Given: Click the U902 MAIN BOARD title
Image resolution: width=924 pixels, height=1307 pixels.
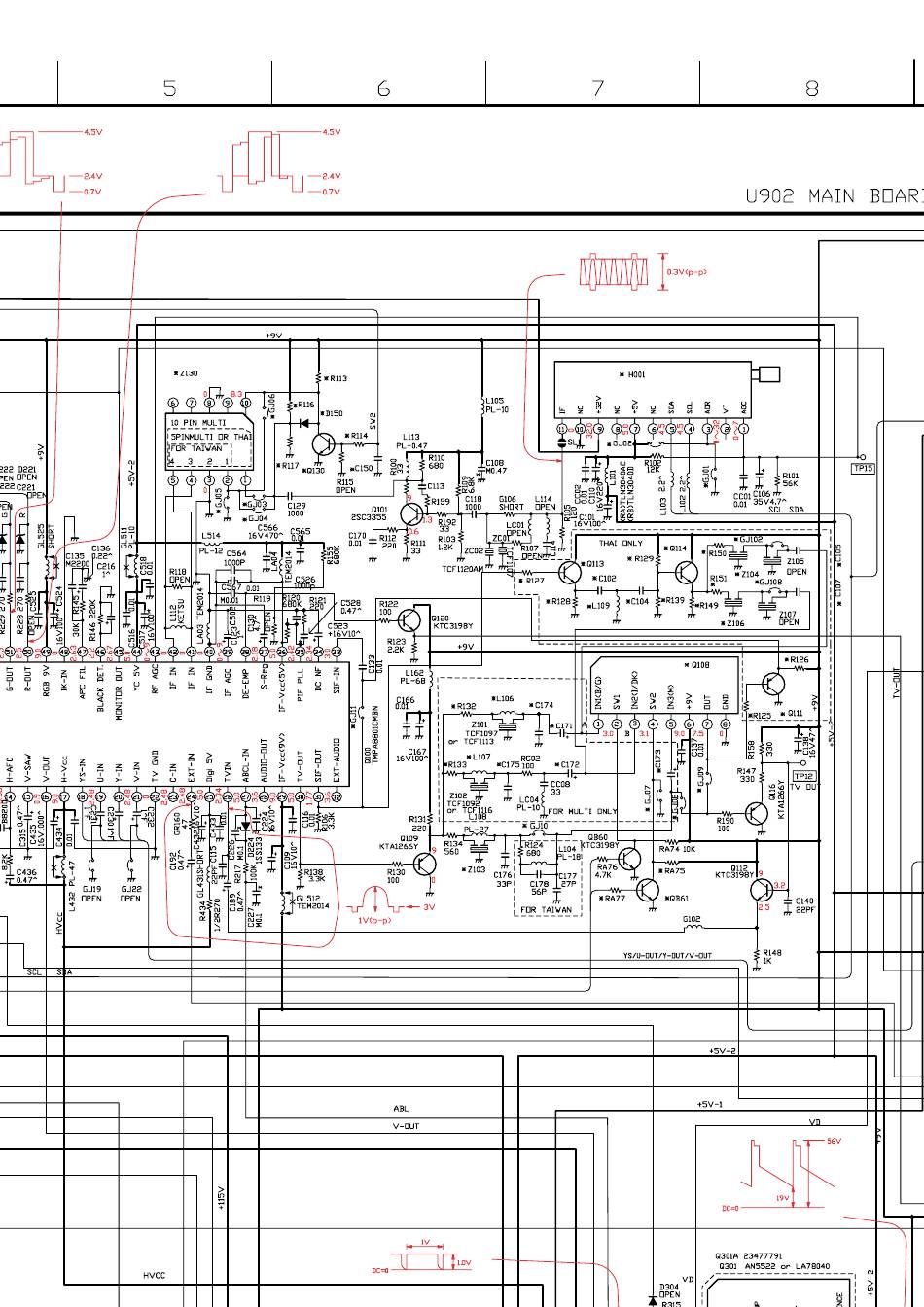Looking at the screenshot, I should pos(835,196).
